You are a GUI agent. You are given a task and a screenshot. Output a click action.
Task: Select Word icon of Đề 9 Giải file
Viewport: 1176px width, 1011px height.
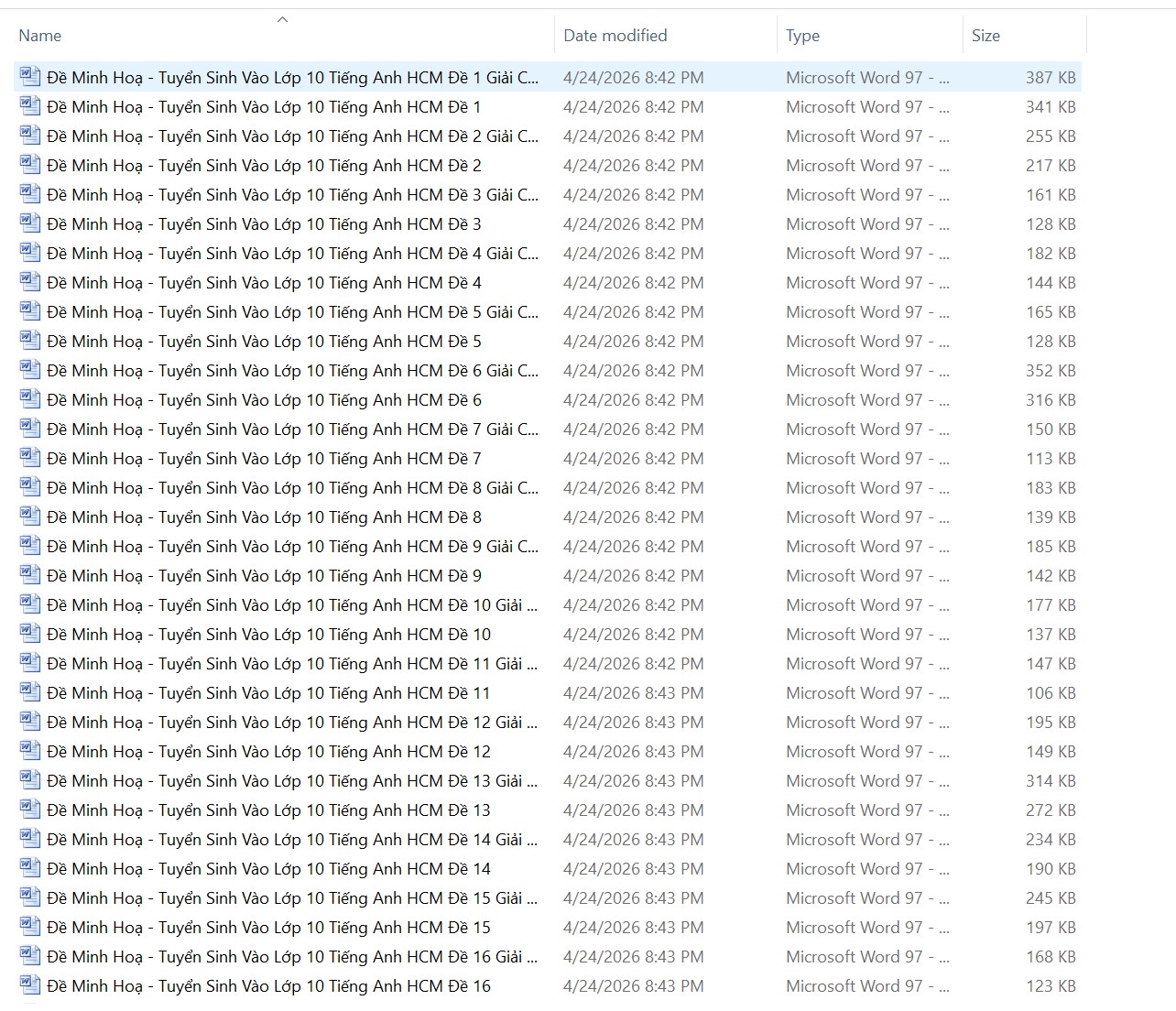[x=30, y=546]
